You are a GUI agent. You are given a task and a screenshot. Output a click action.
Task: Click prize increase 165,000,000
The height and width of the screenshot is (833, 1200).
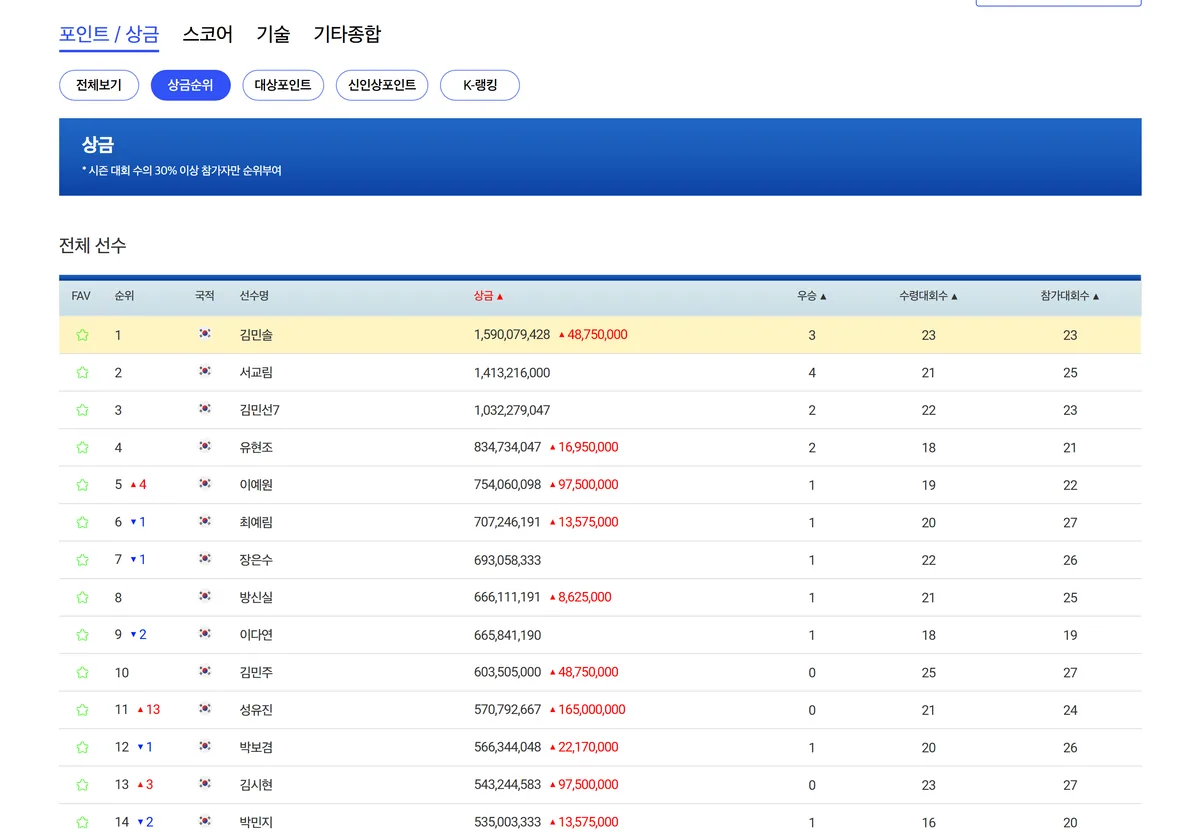point(587,710)
